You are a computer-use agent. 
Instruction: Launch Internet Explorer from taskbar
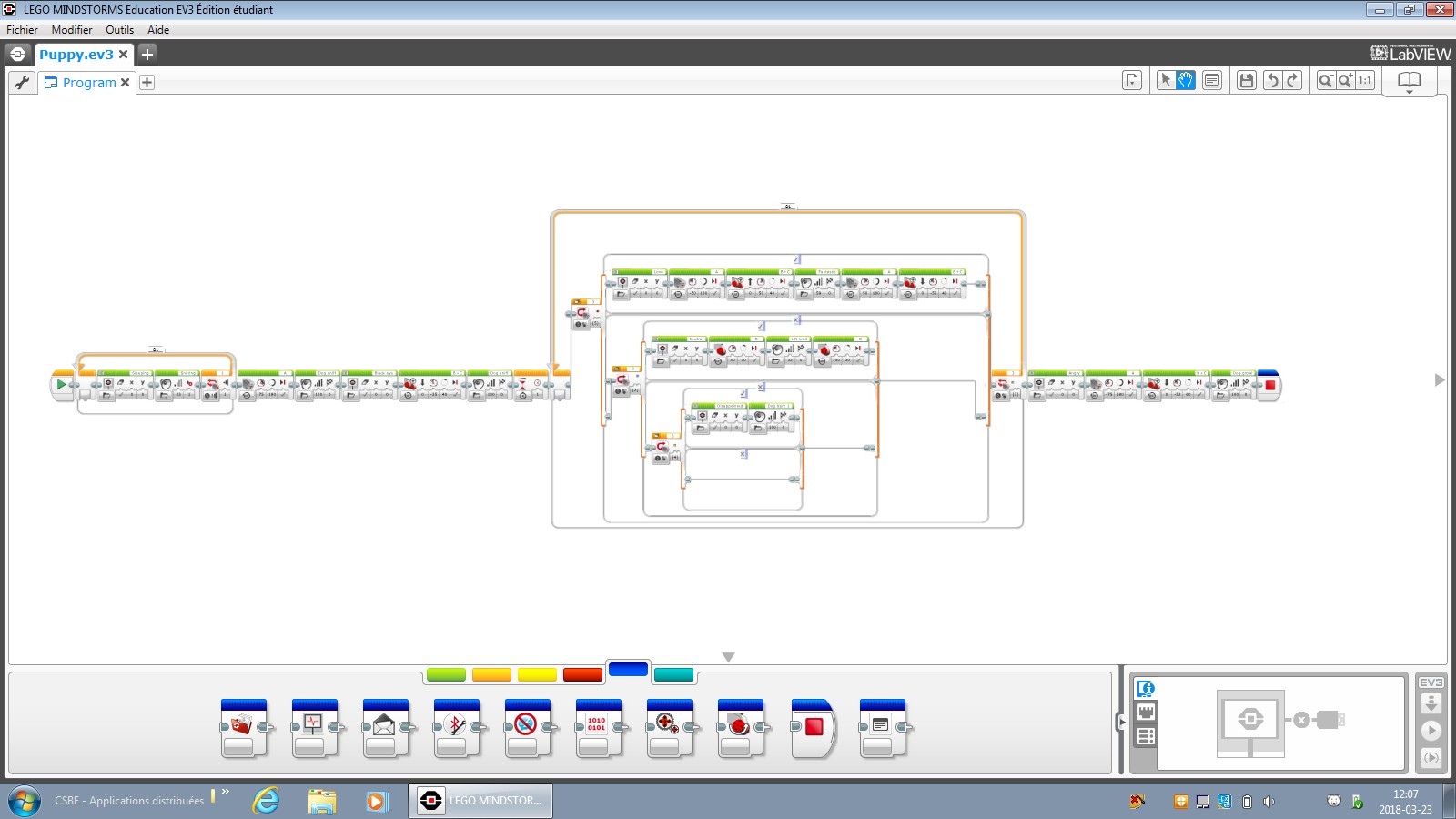pyautogui.click(x=266, y=801)
